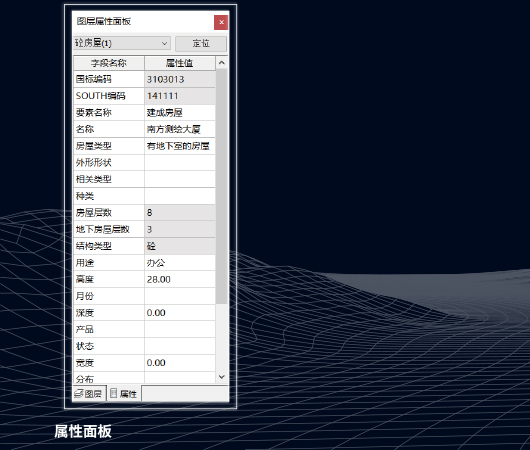This screenshot has height=450, width=530.
Task: Open the 砼房屋(1) dropdown list
Action: 122,43
